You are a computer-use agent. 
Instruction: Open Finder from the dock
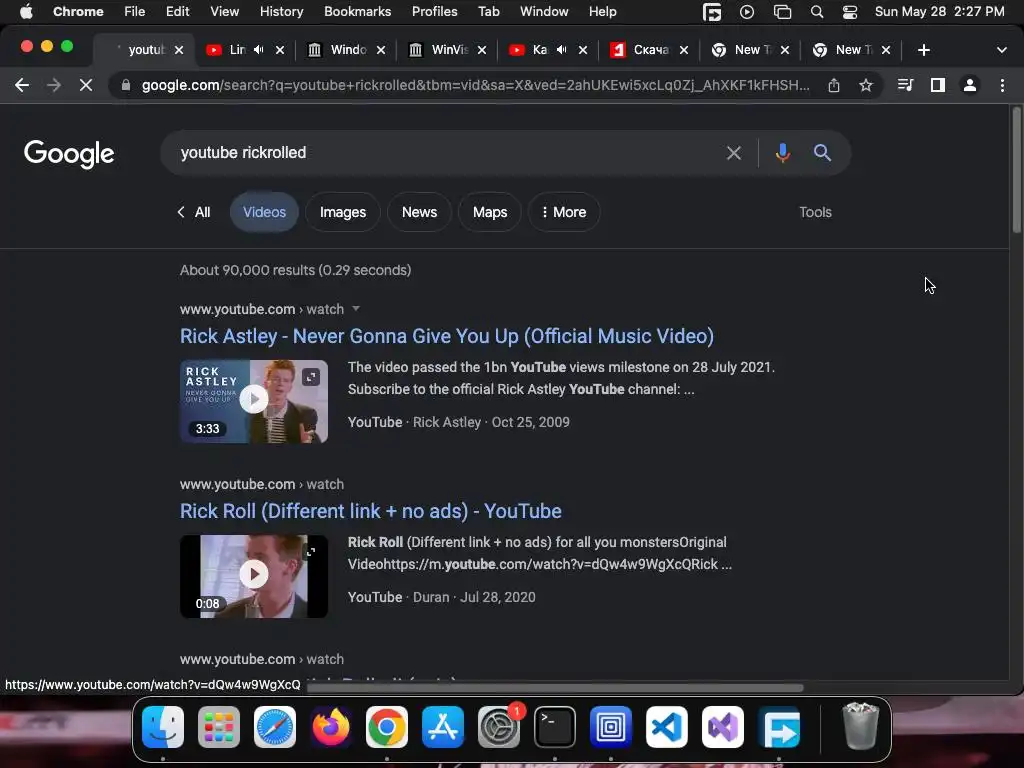(x=163, y=726)
